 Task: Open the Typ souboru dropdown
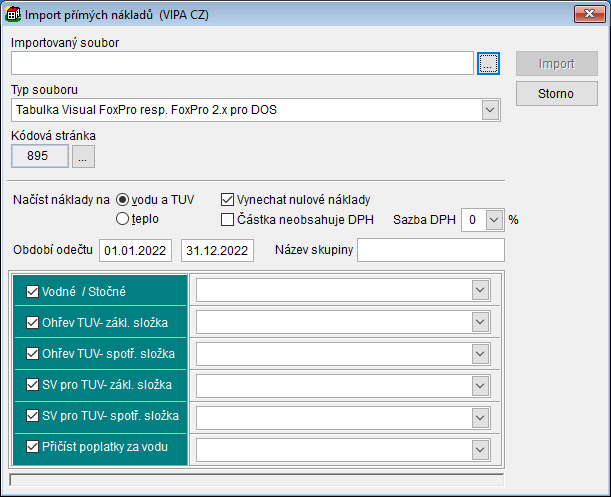[490, 109]
